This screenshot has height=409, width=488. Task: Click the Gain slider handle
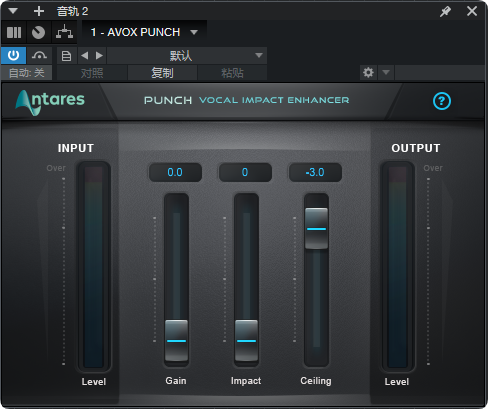pyautogui.click(x=176, y=340)
